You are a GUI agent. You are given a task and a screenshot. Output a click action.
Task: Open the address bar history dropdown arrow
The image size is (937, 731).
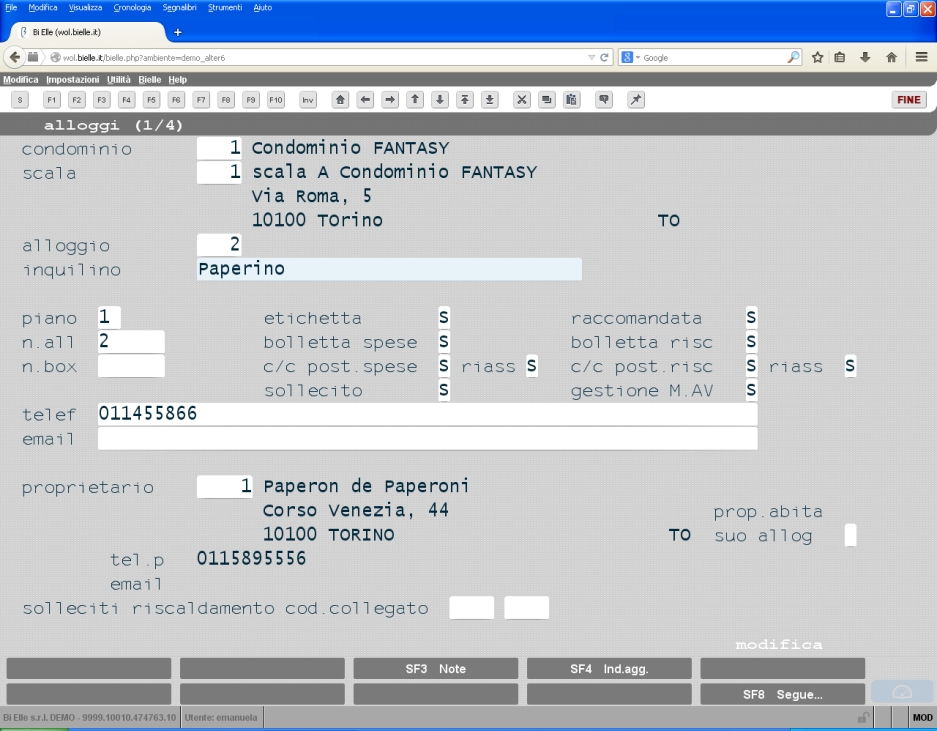[x=591, y=57]
